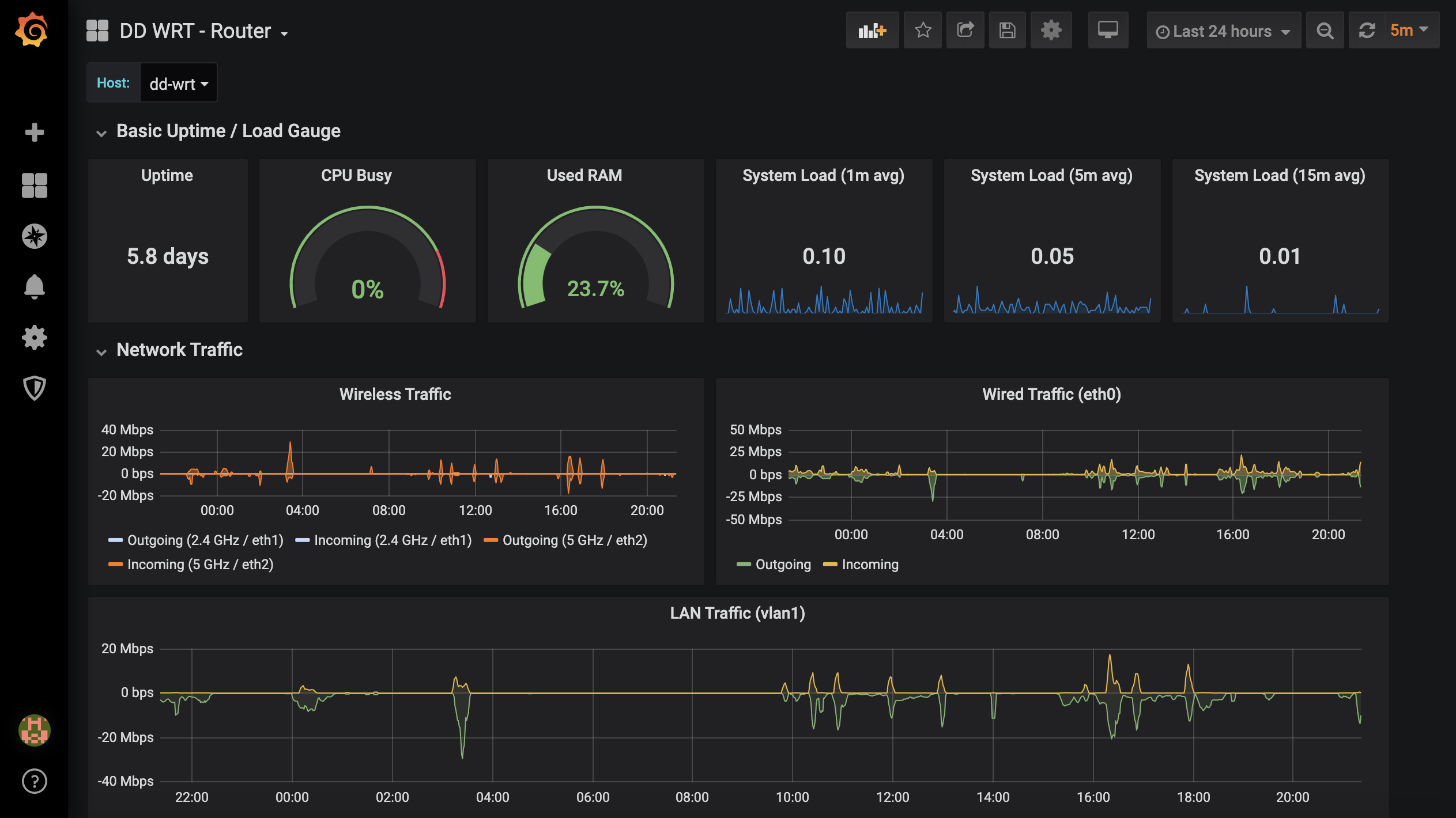Open the Explore compass in sidebar
Viewport: 1456px width, 818px height.
pyautogui.click(x=34, y=236)
